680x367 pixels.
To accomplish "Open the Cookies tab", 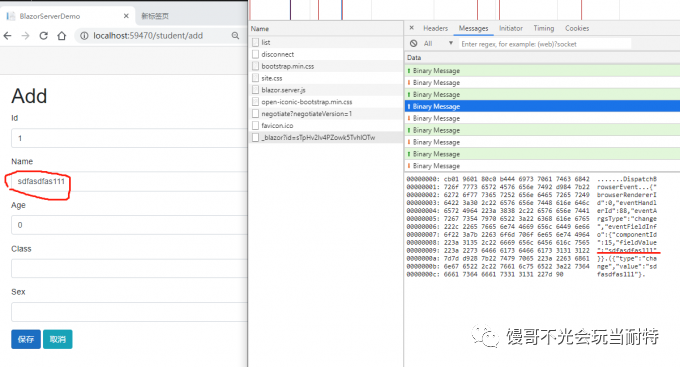I will (x=577, y=28).
